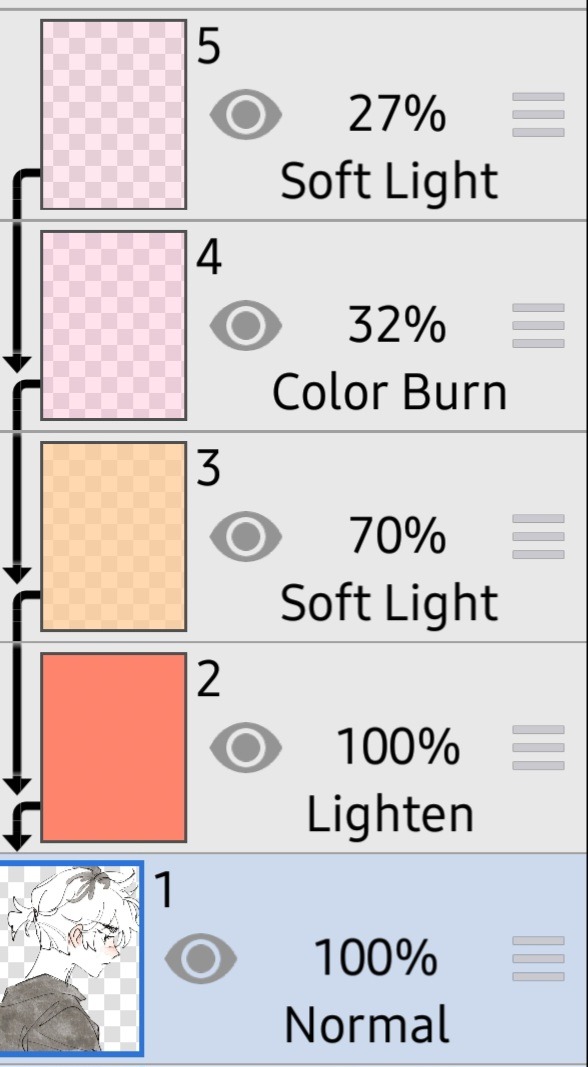Screen dimensions: 588x1067
Task: Hide layer 5 with eye icon
Action: click(x=246, y=114)
